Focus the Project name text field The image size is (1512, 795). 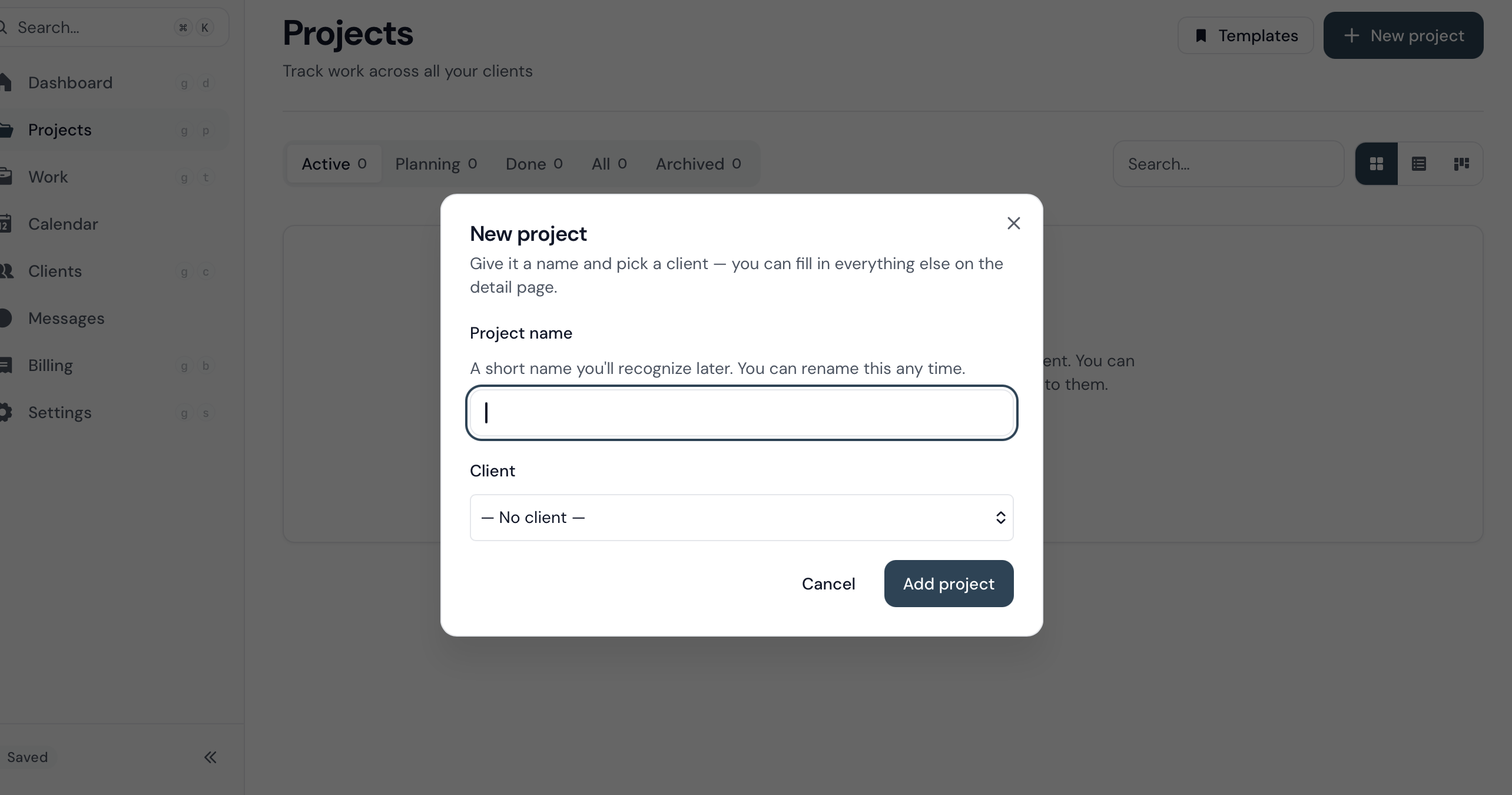click(741, 413)
